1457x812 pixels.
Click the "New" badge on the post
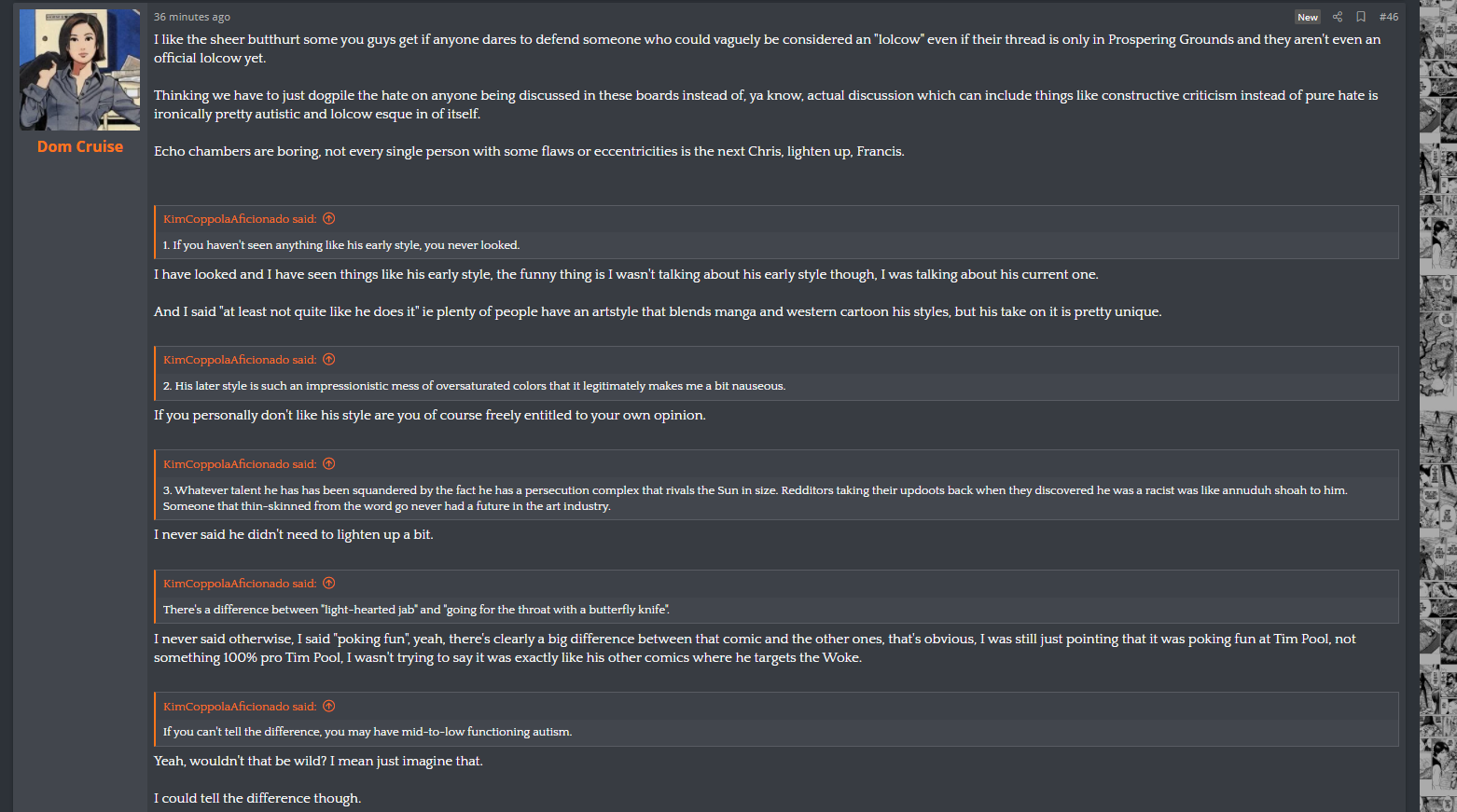tap(1308, 17)
